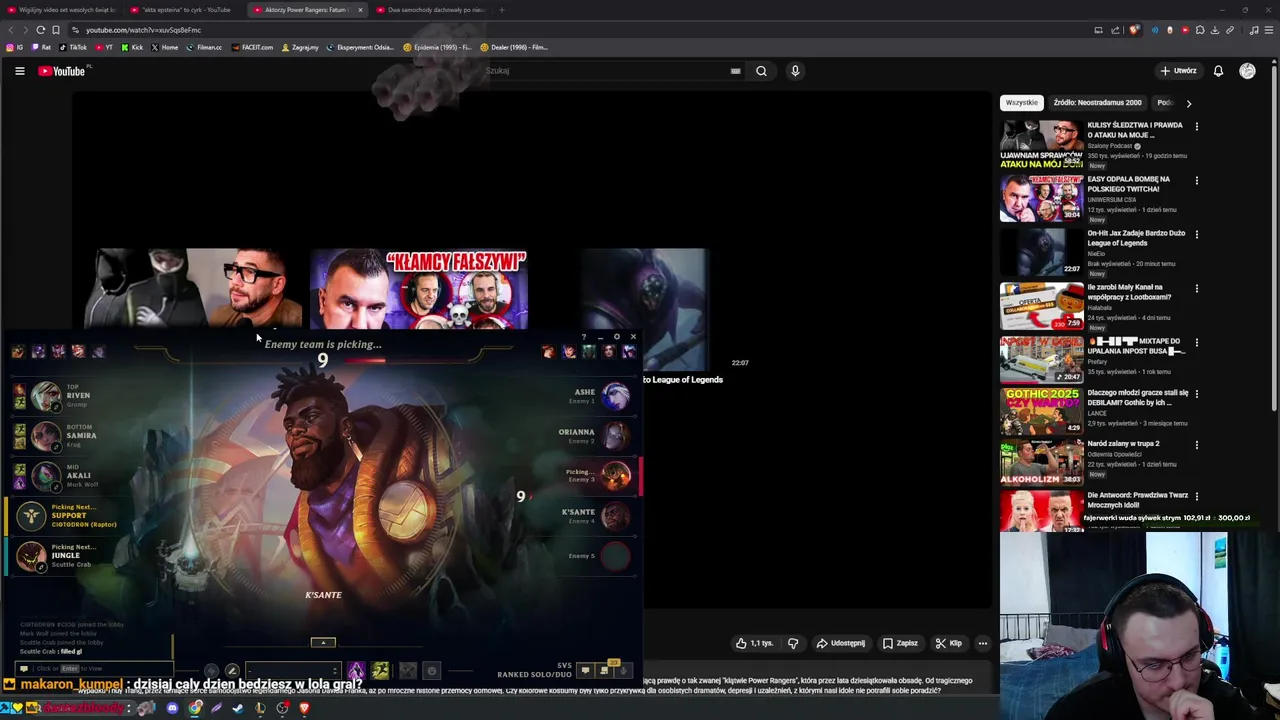The width and height of the screenshot is (1280, 720).
Task: Open options menu for KULISY ŚLEDZTWA video
Action: coord(1196,126)
